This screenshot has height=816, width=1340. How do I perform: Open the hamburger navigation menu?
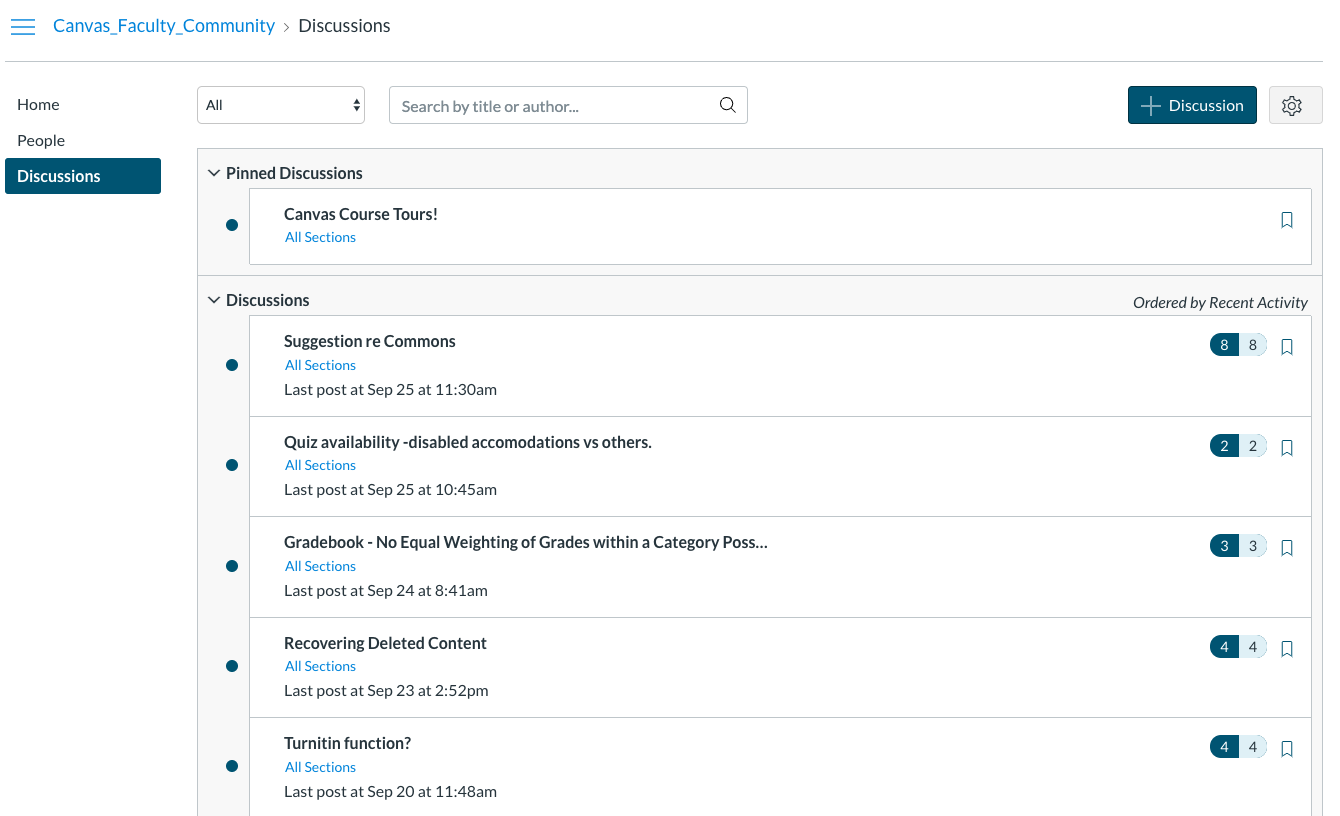pos(22,27)
